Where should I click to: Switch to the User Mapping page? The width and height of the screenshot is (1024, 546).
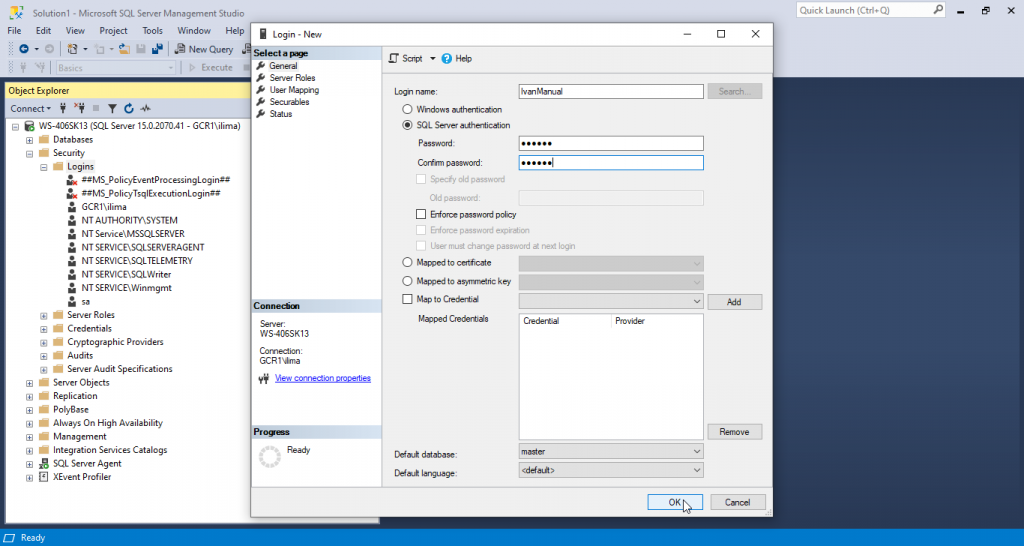coord(294,90)
